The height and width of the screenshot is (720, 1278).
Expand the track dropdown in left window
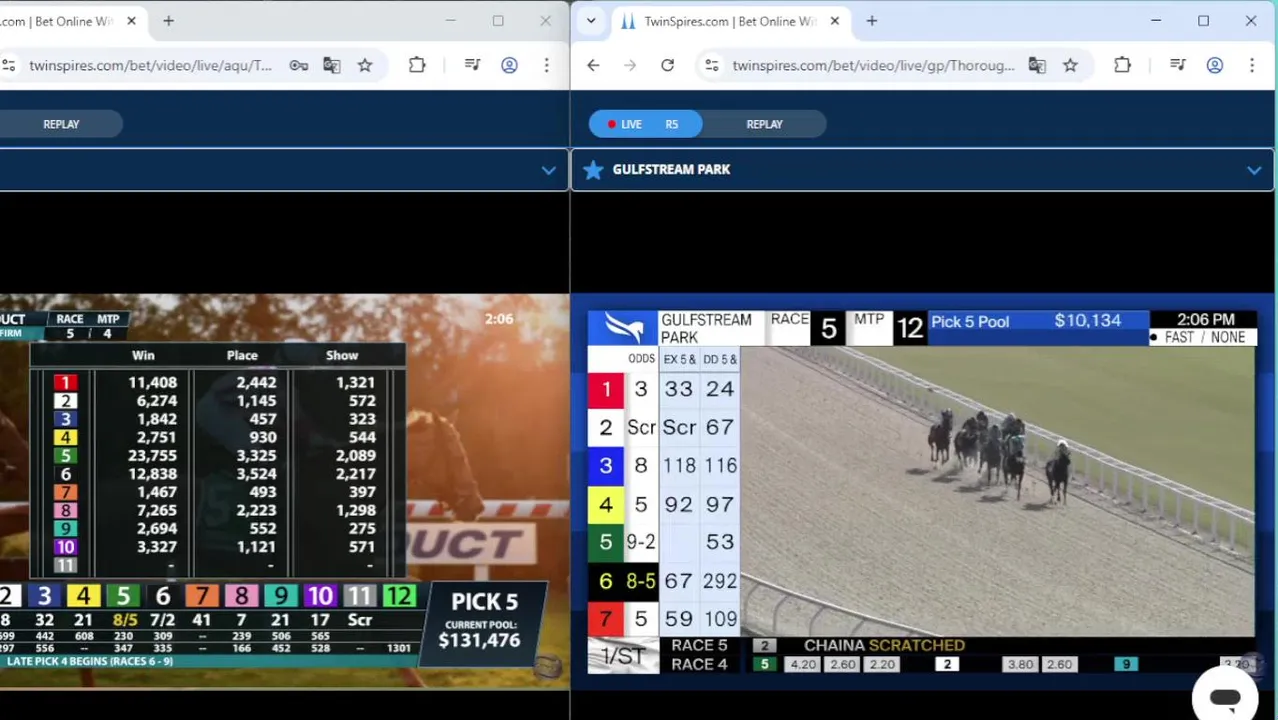pyautogui.click(x=548, y=170)
